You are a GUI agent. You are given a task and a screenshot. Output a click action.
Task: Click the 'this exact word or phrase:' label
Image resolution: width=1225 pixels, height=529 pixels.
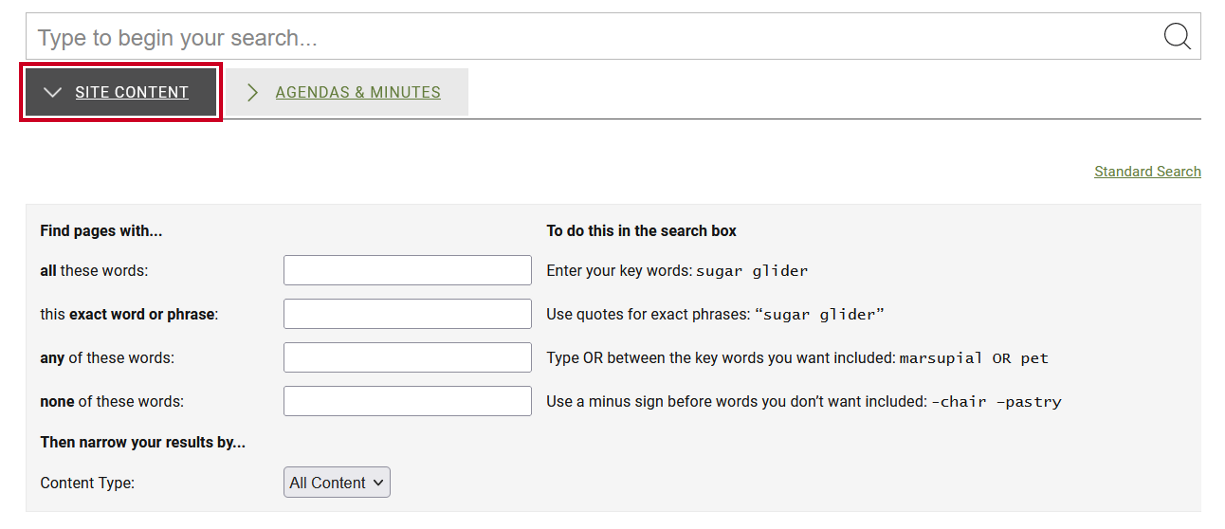129,315
